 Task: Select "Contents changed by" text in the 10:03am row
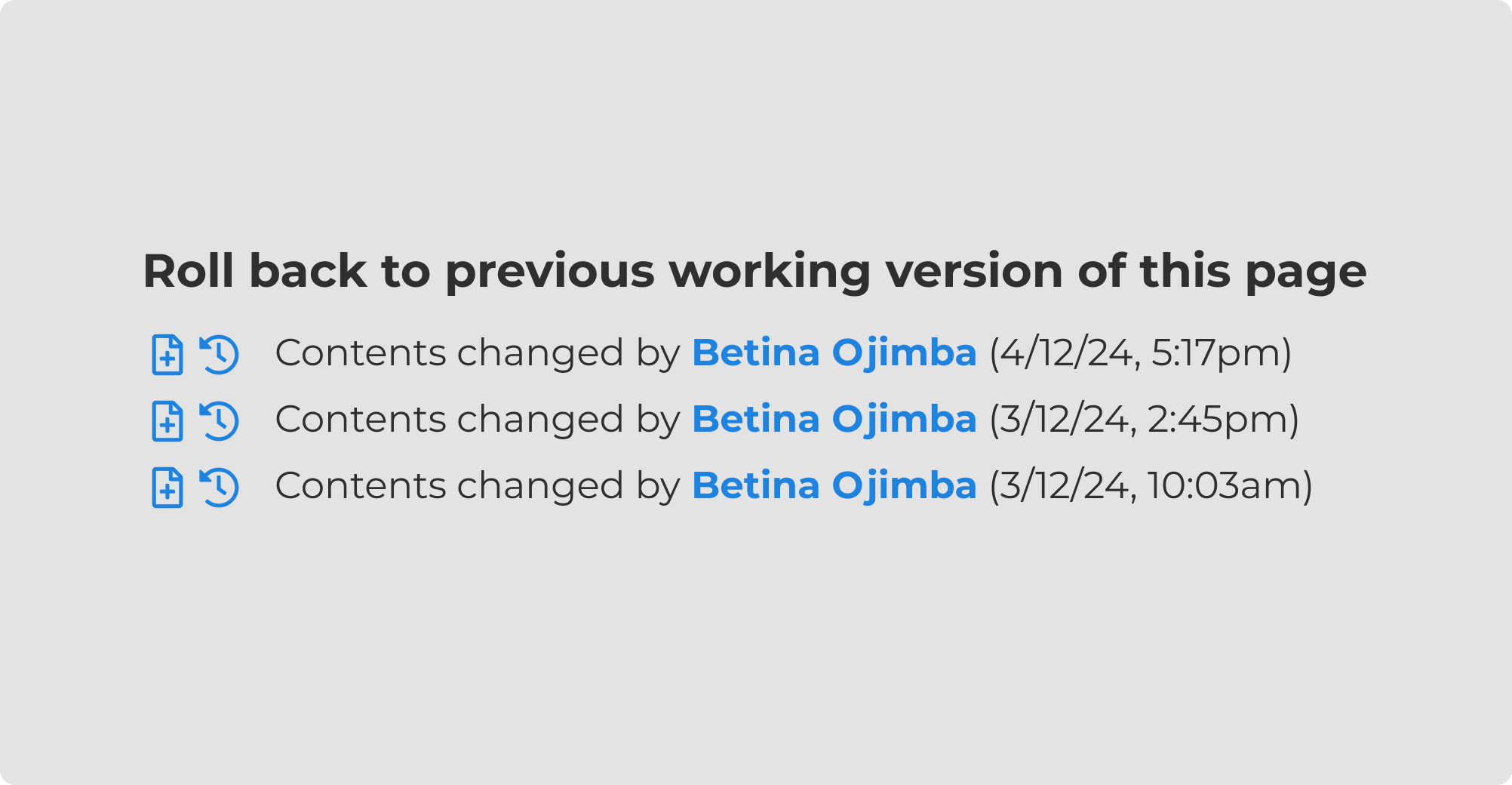477,485
